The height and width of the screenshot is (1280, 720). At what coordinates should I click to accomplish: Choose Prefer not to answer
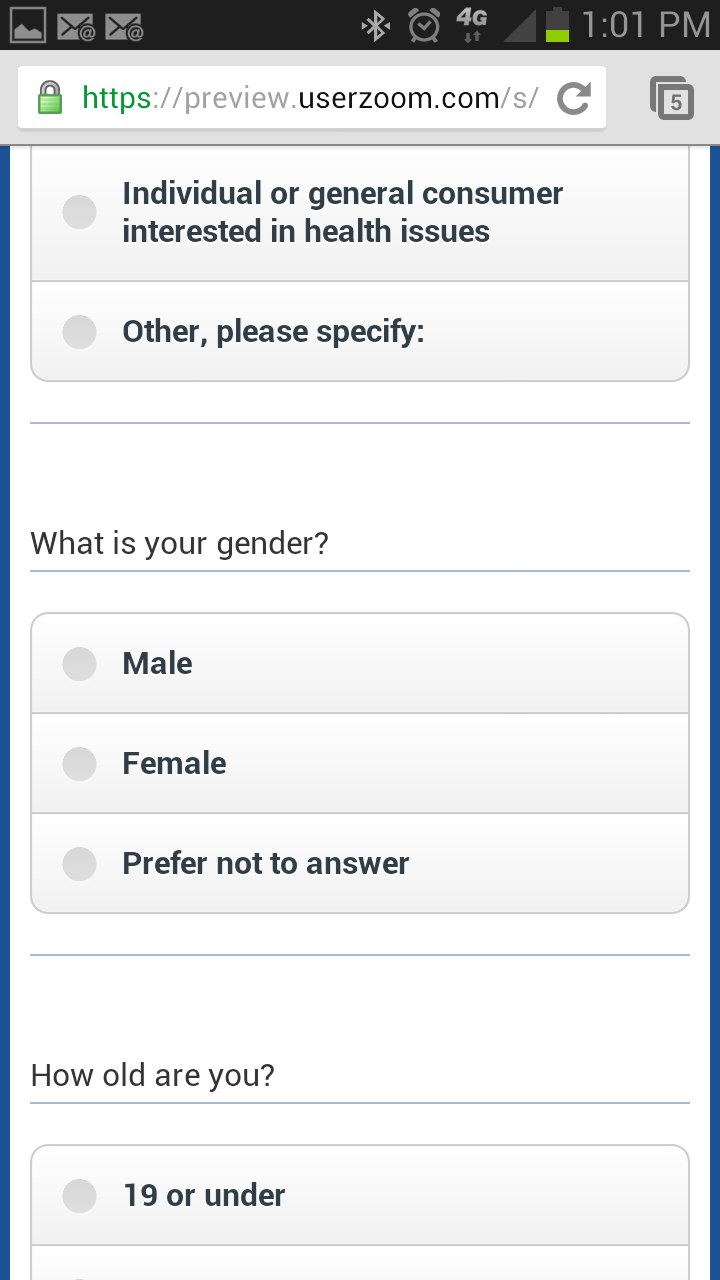(x=79, y=863)
